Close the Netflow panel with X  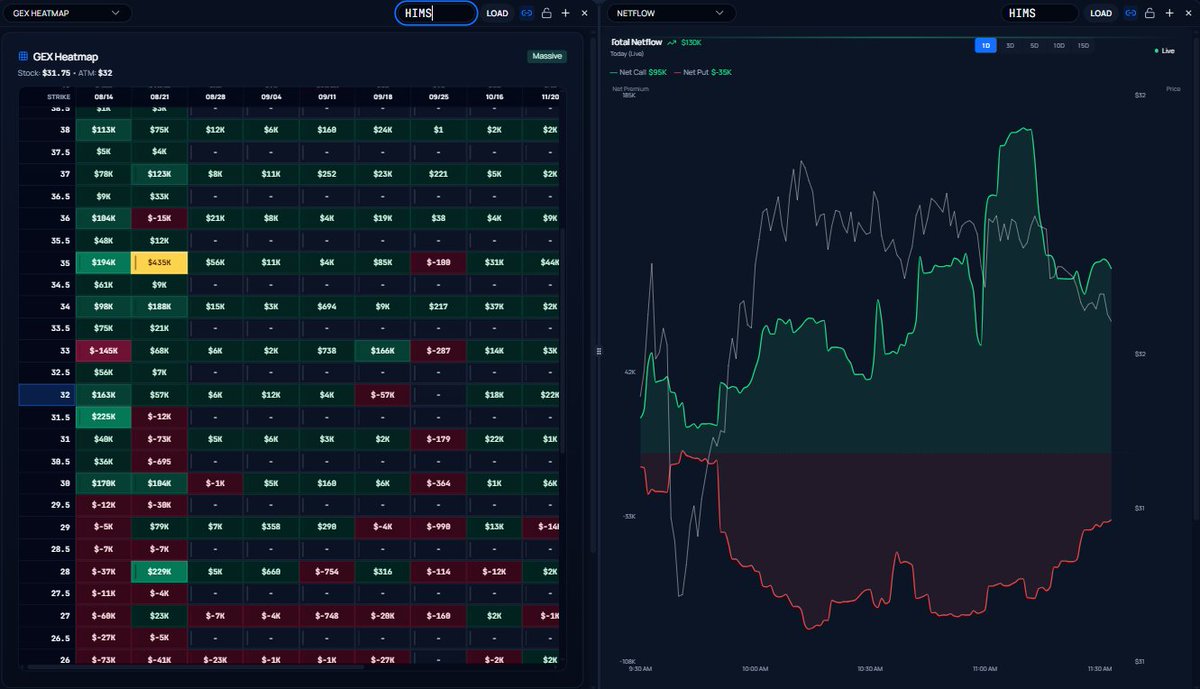(x=1188, y=13)
